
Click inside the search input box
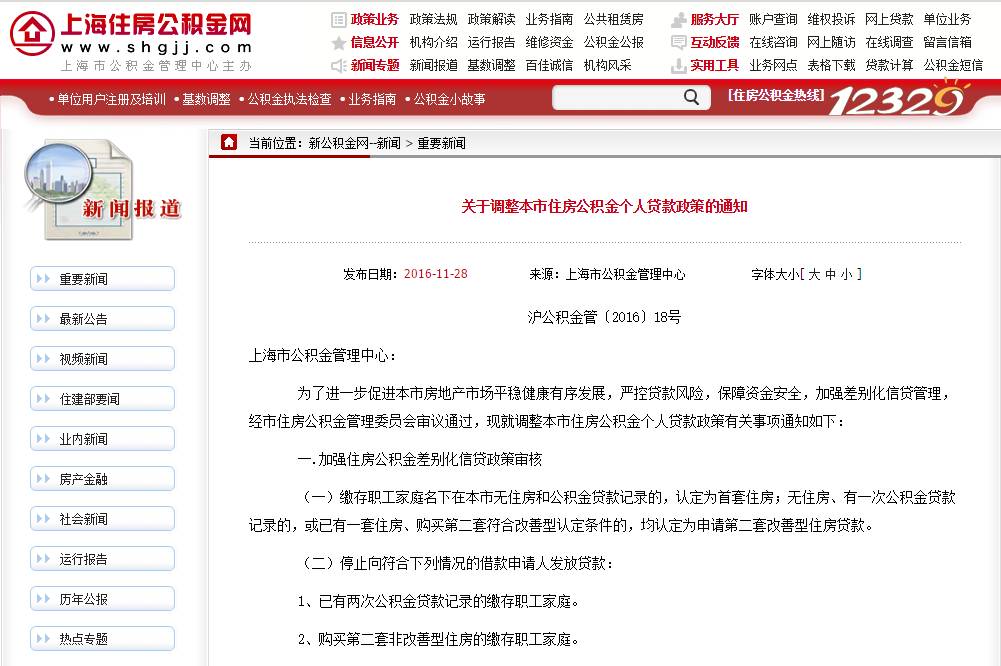coord(615,97)
